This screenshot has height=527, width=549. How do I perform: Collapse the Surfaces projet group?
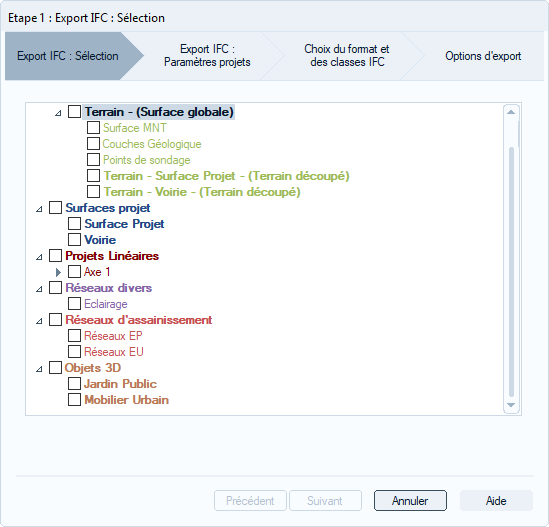point(39,209)
